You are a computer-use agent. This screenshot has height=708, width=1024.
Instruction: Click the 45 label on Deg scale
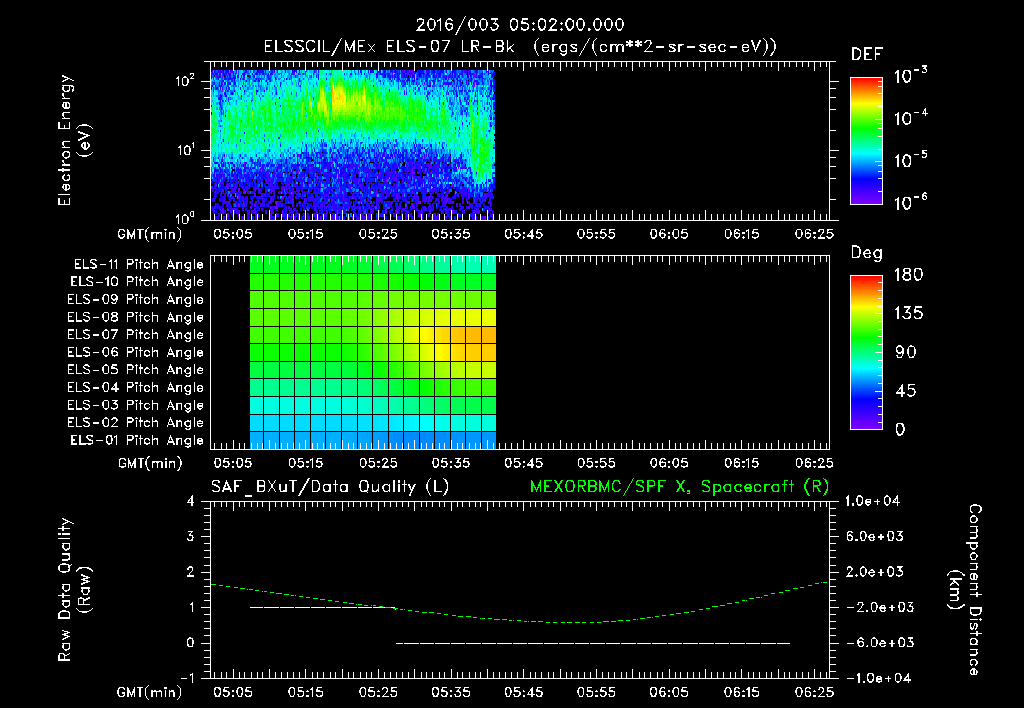tap(905, 391)
